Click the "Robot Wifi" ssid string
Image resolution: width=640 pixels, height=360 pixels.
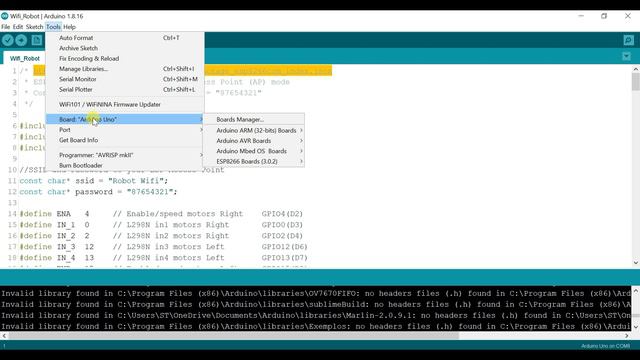136,181
